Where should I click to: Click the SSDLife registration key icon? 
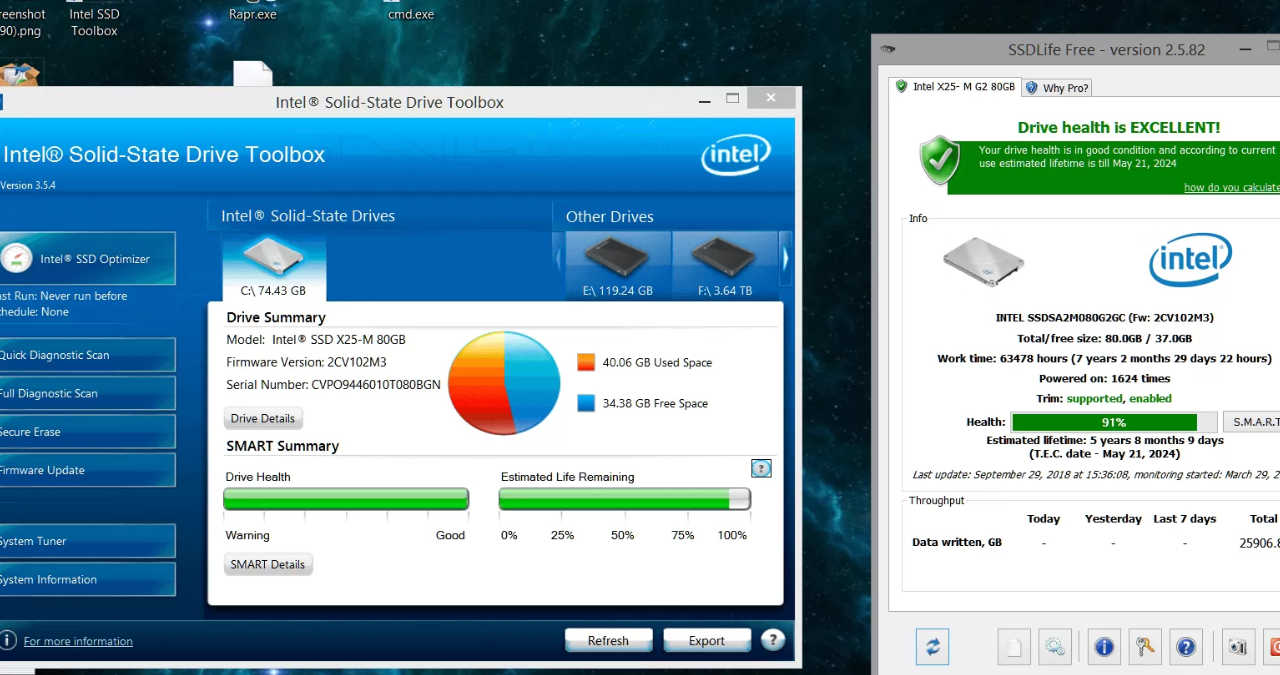(1145, 647)
